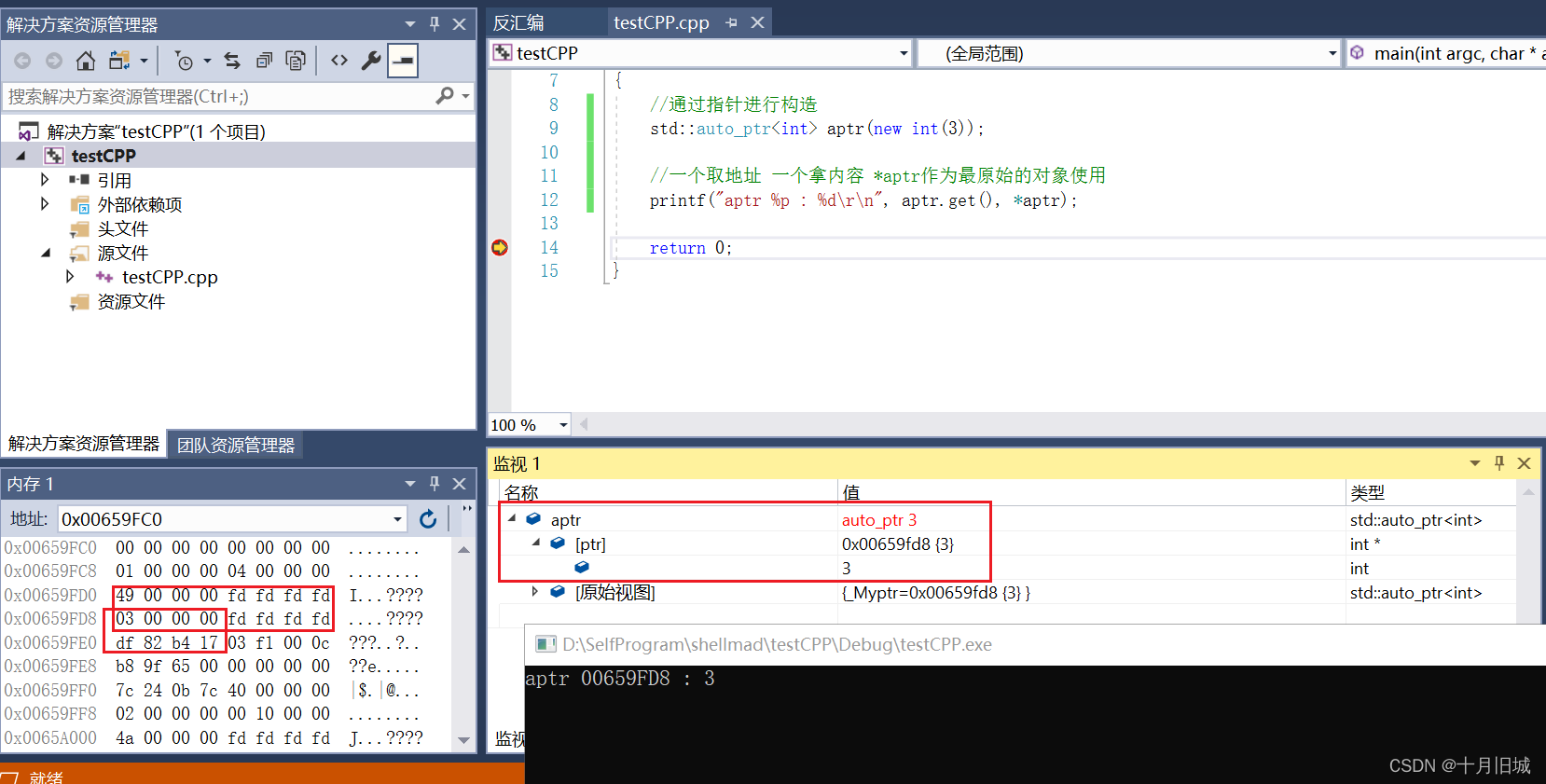1546x784 pixels.
Task: Open the pending changes filter clock icon
Action: 184,61
